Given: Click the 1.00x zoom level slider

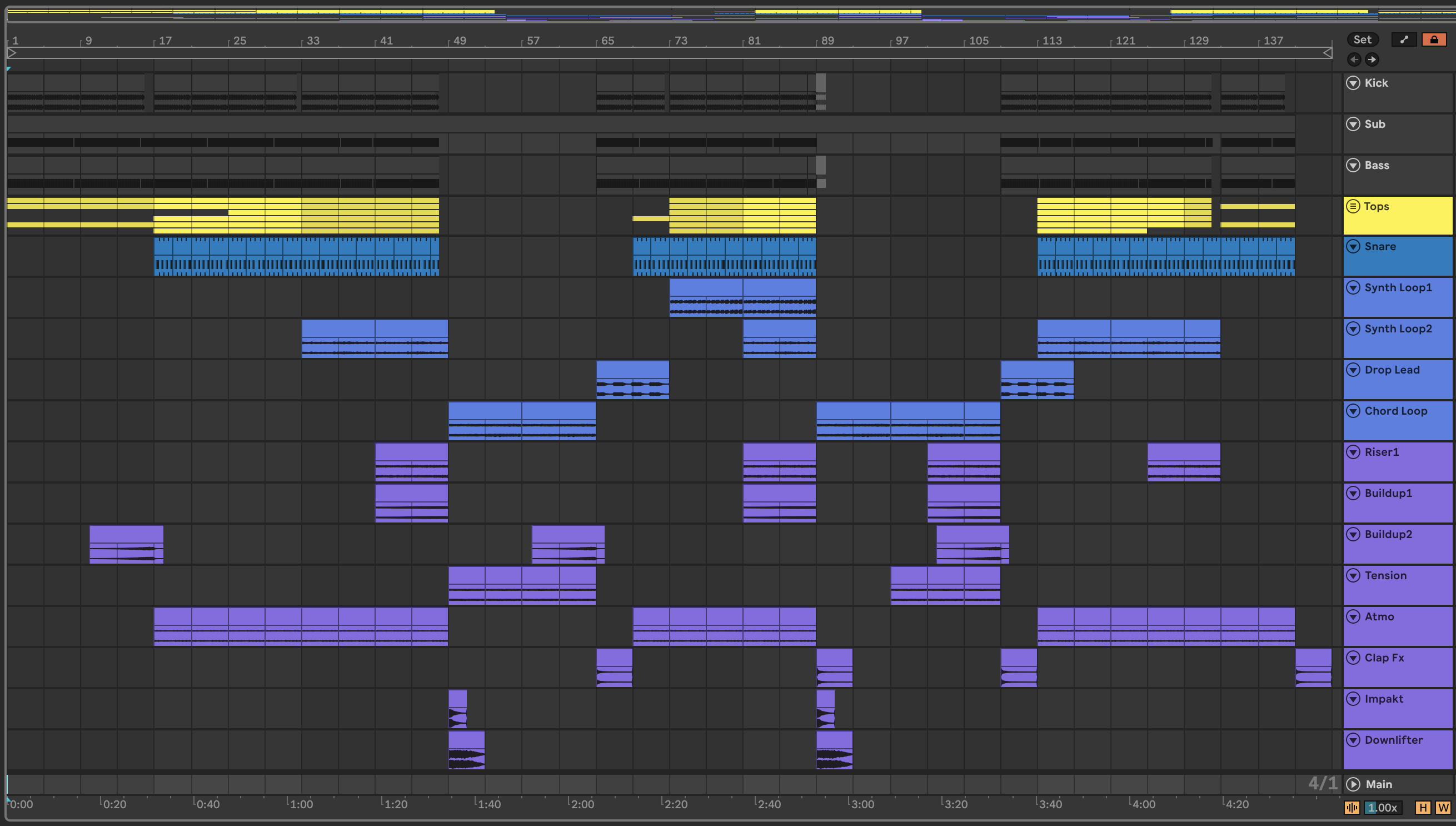Looking at the screenshot, I should 1383,807.
